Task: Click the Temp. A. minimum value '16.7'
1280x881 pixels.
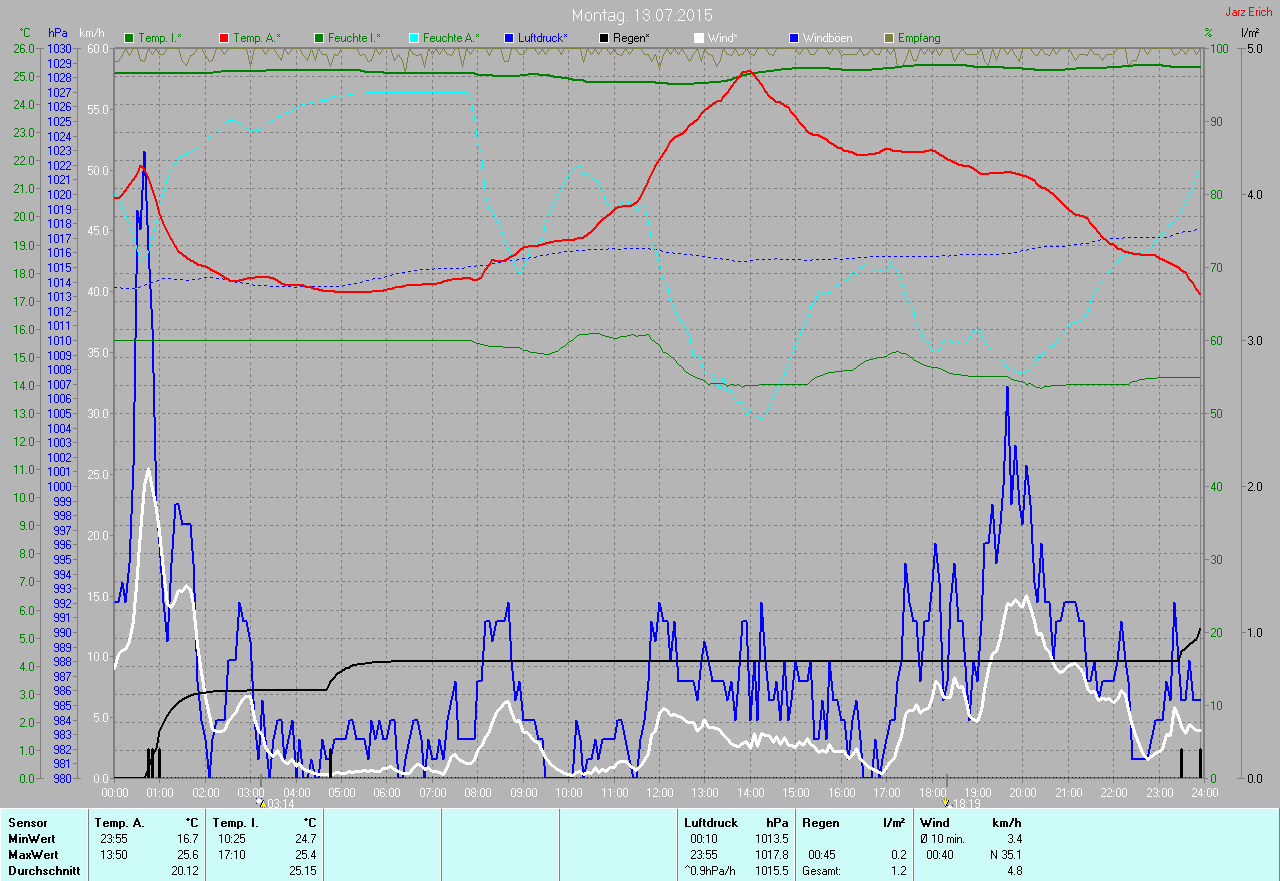Action: [187, 839]
